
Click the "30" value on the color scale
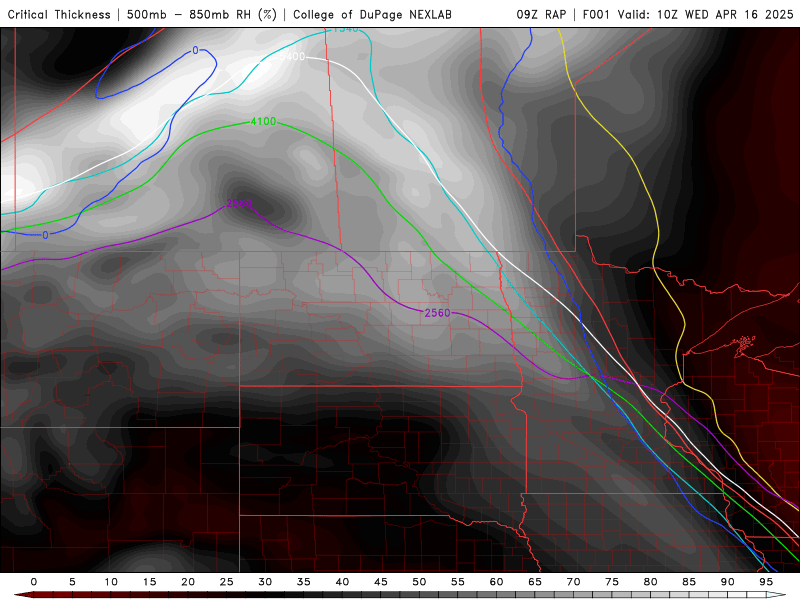click(x=265, y=582)
